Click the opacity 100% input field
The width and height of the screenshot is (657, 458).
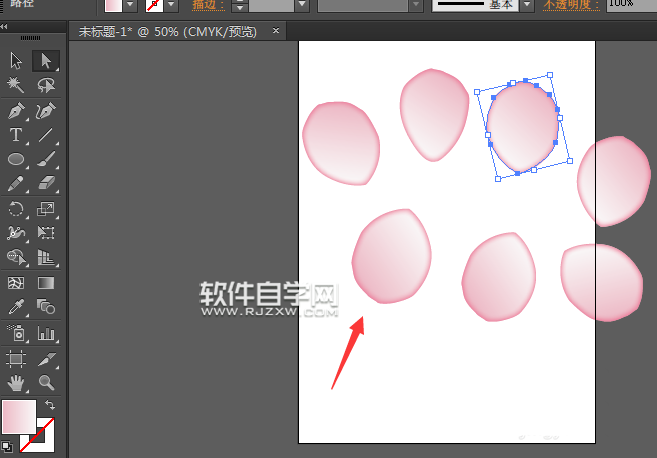pos(631,5)
